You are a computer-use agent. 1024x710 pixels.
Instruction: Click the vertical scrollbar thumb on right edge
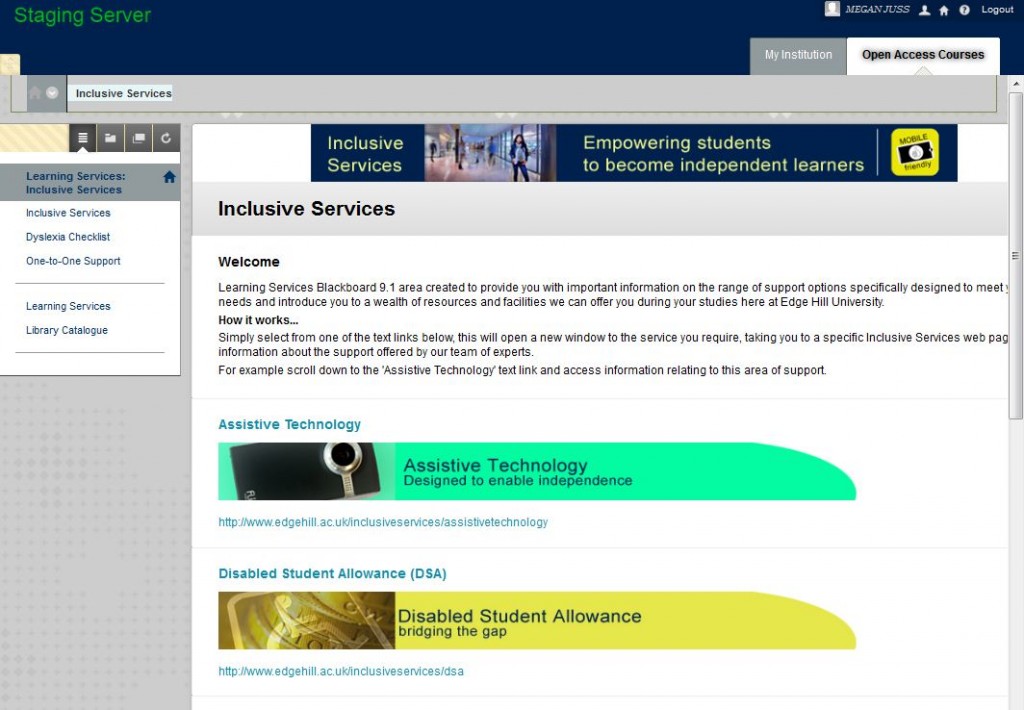tap(1016, 255)
